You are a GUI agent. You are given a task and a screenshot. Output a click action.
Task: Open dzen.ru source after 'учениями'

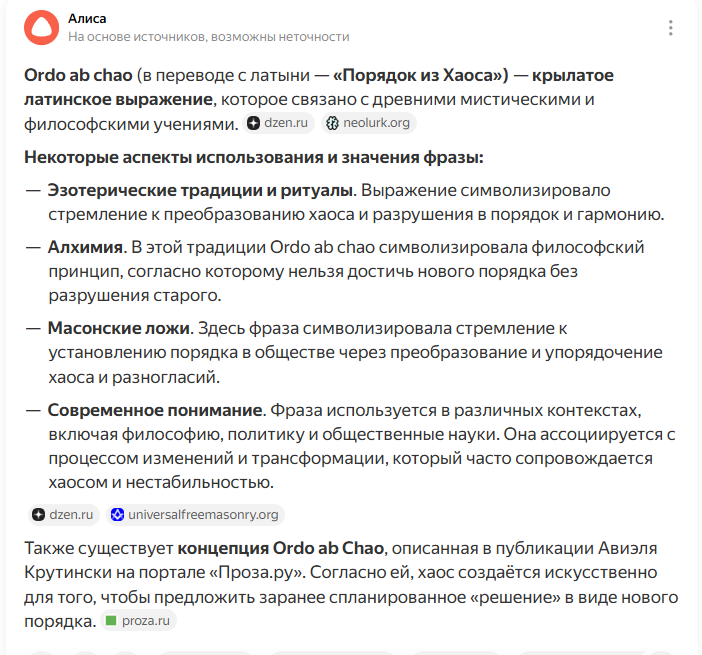278,123
